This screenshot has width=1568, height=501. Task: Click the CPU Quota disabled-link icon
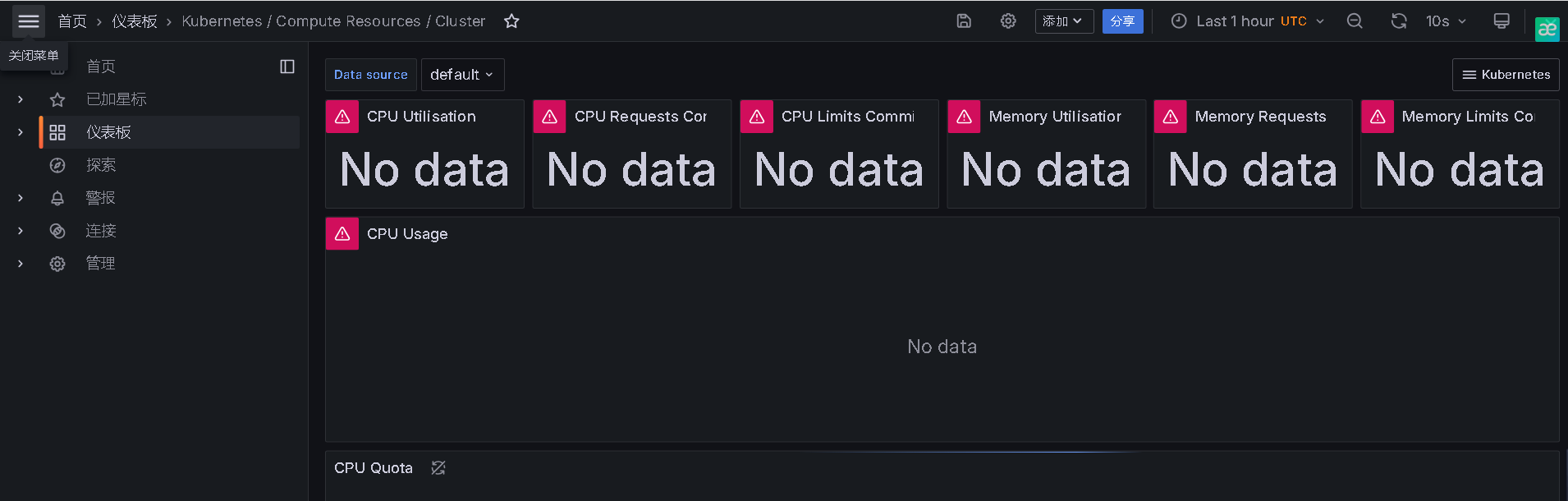[438, 468]
